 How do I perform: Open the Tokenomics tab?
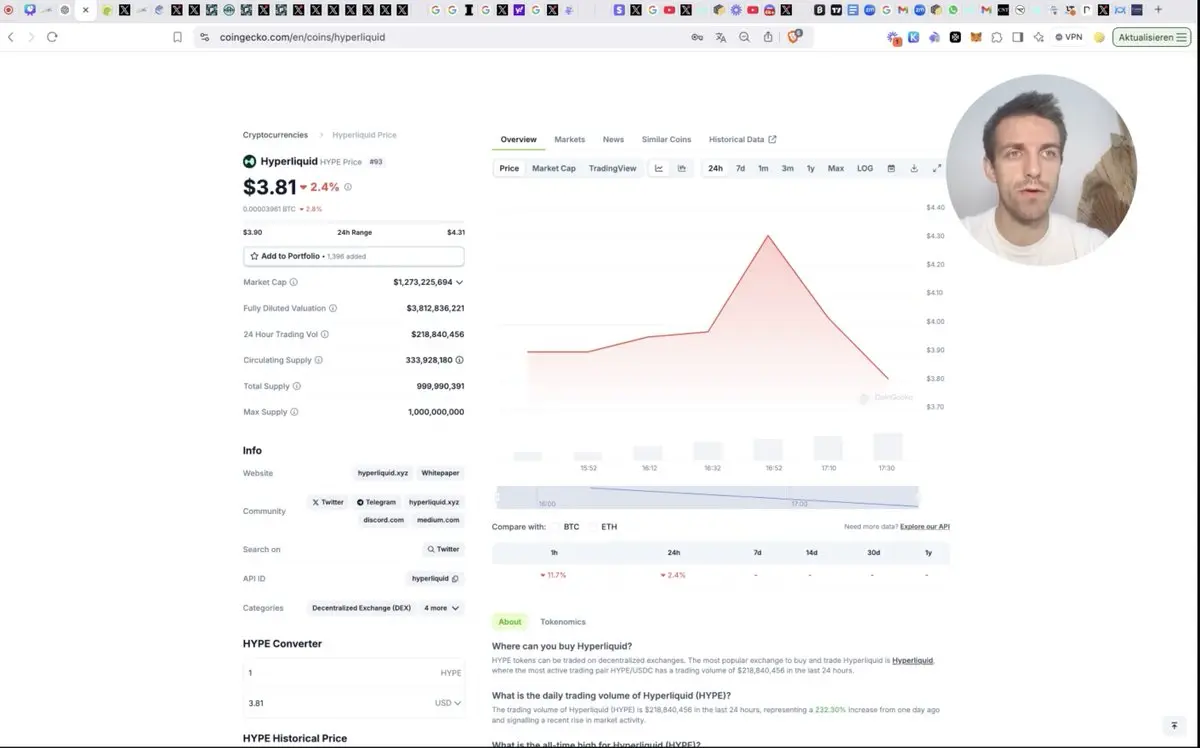[x=563, y=622]
